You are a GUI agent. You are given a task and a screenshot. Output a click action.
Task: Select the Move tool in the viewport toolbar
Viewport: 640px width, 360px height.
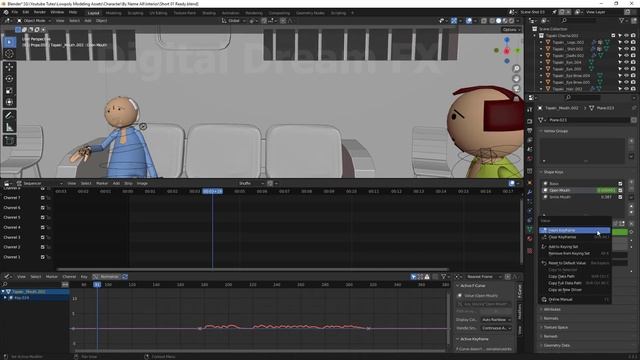click(9, 67)
